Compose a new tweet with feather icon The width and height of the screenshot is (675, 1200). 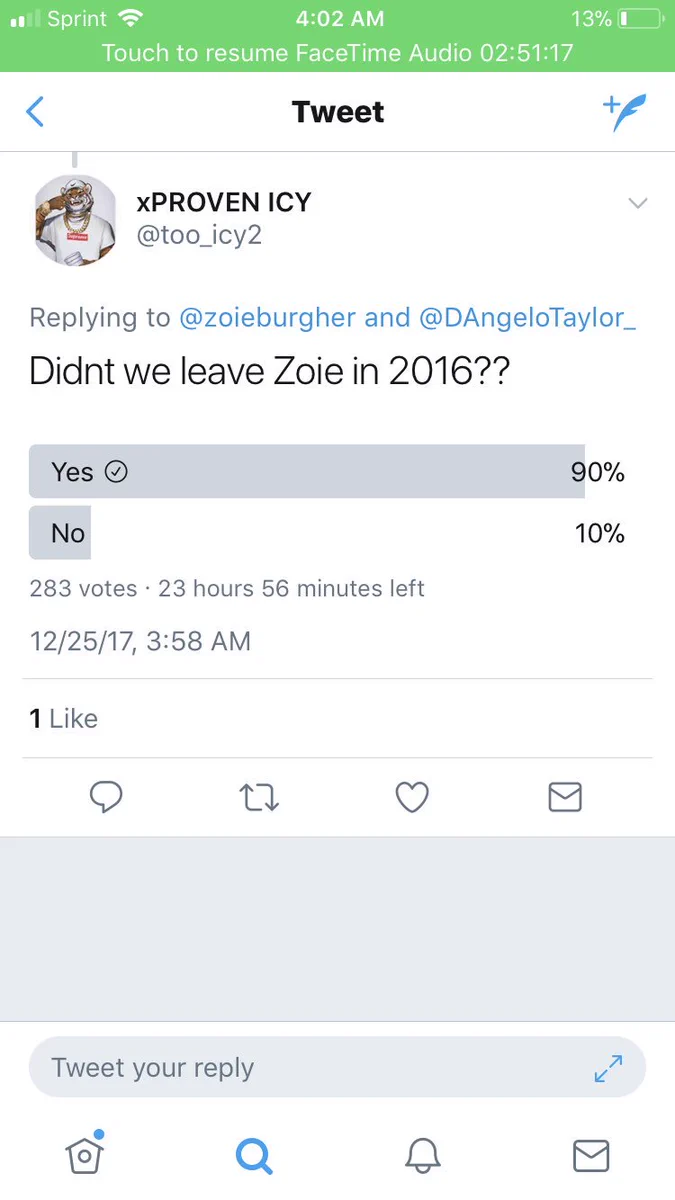(625, 111)
